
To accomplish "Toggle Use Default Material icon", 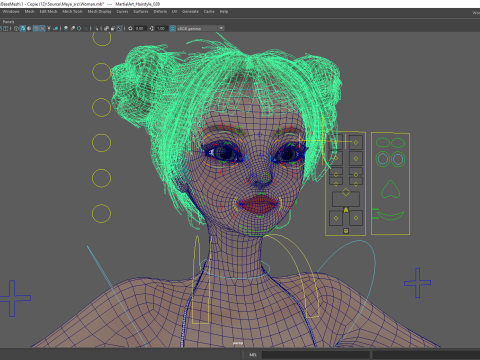I will (x=29, y=29).
